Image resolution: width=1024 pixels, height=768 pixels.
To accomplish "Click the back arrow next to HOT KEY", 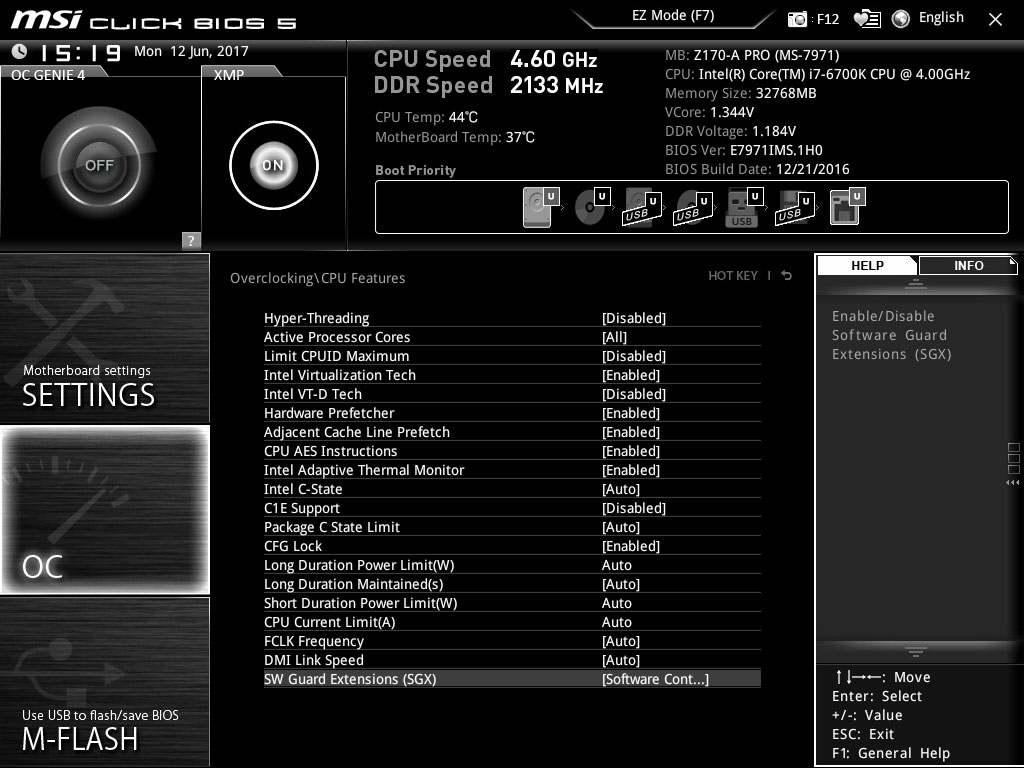I will (787, 276).
